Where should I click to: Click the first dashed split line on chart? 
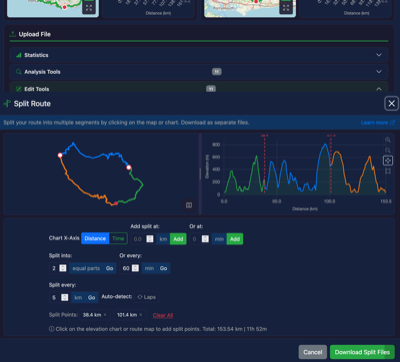[x=265, y=165]
